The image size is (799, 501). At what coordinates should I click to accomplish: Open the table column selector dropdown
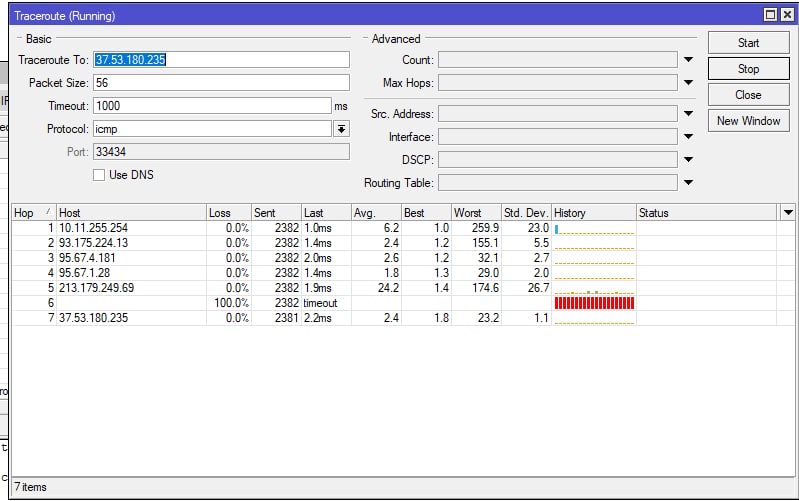[x=788, y=213]
